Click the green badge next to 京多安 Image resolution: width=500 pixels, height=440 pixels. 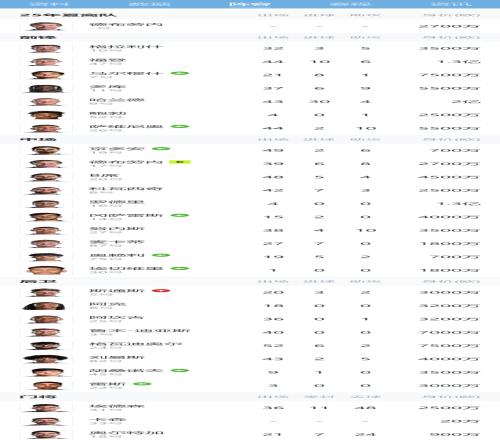tap(161, 149)
